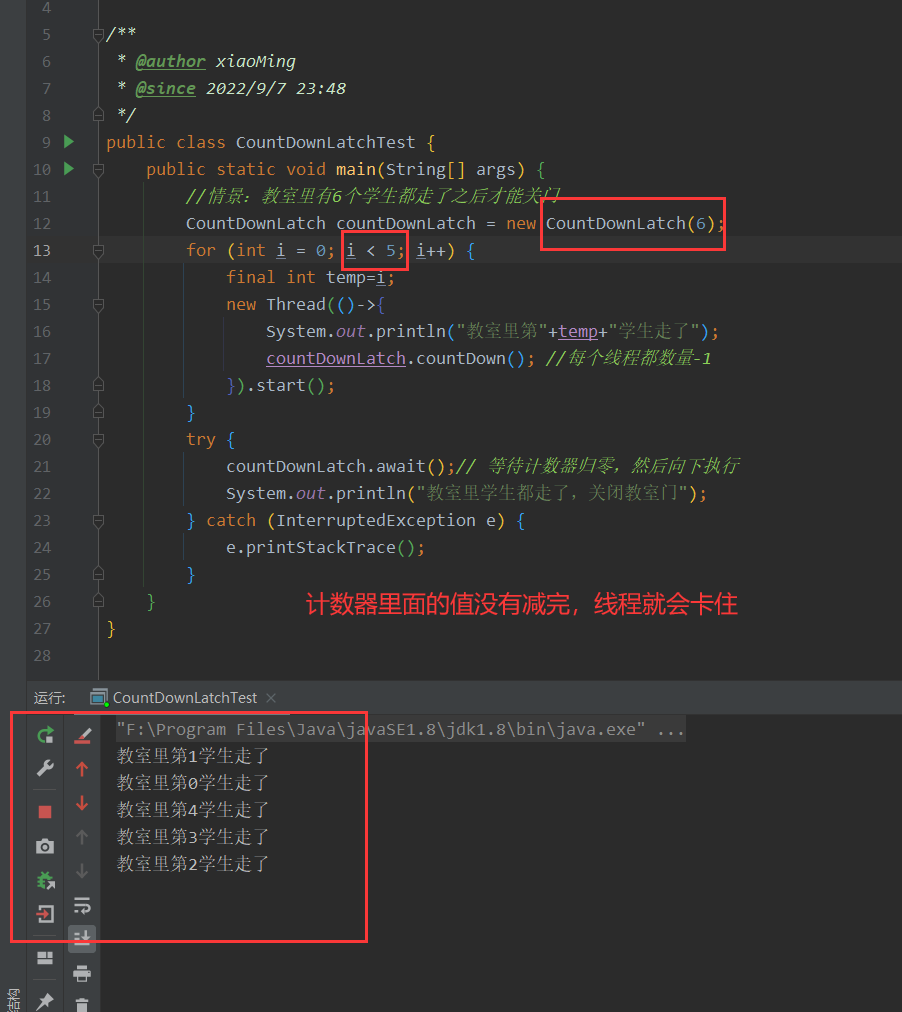Click the java.exe command line in console

coord(400,729)
